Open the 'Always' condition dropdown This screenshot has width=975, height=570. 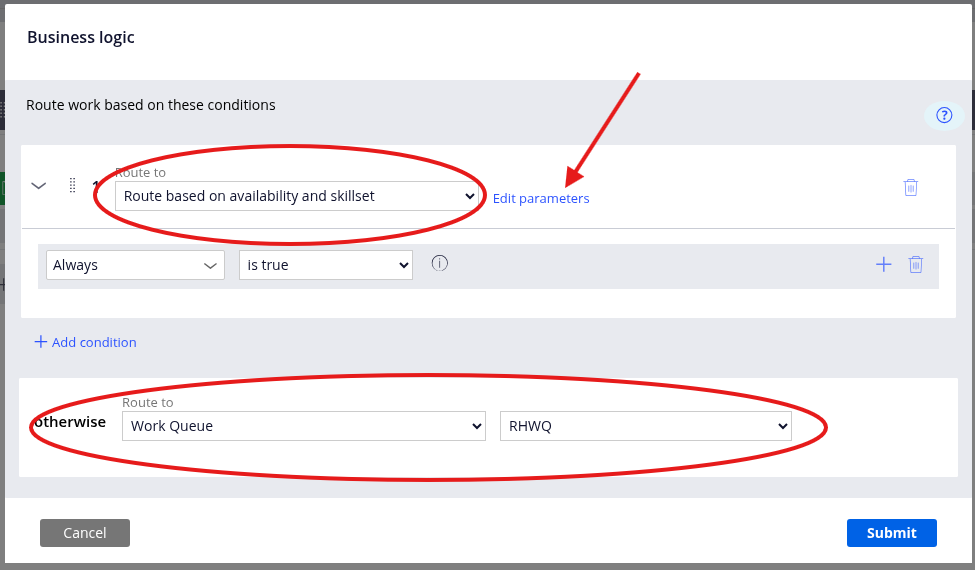click(135, 265)
